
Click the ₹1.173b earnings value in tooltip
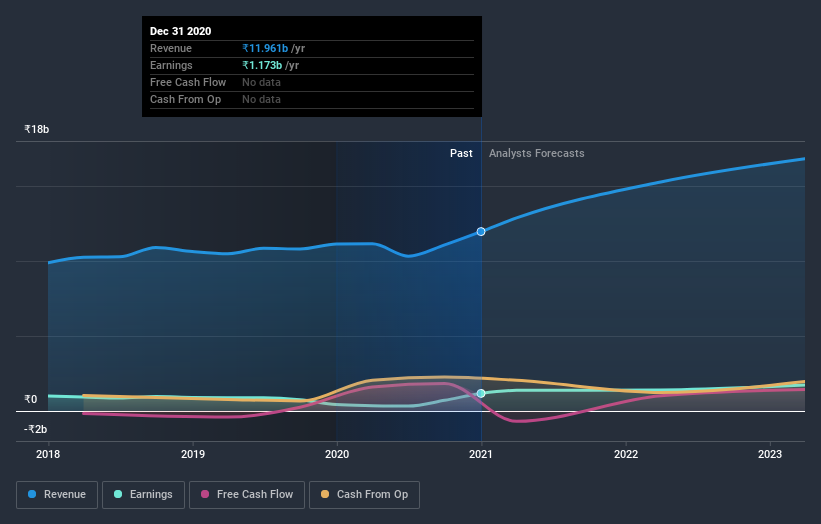tap(262, 65)
